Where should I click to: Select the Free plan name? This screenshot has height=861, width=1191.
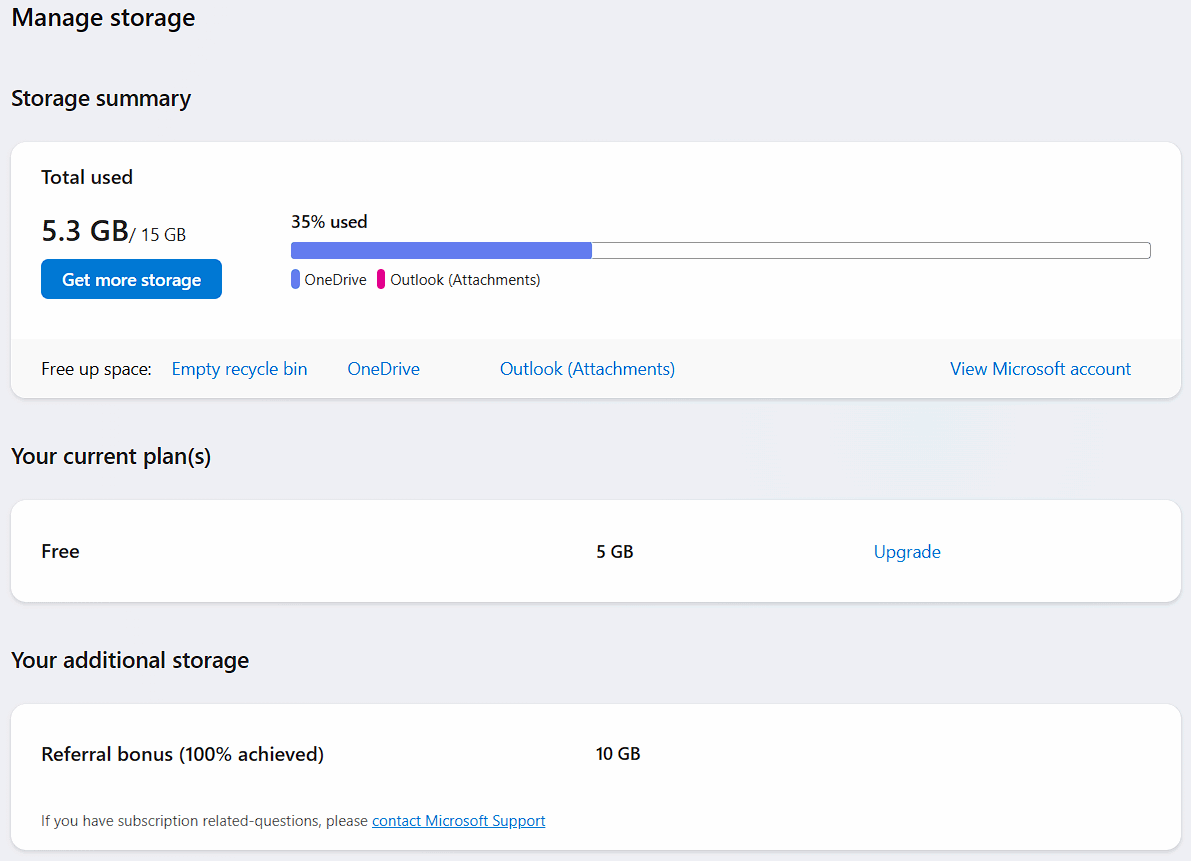tap(60, 551)
